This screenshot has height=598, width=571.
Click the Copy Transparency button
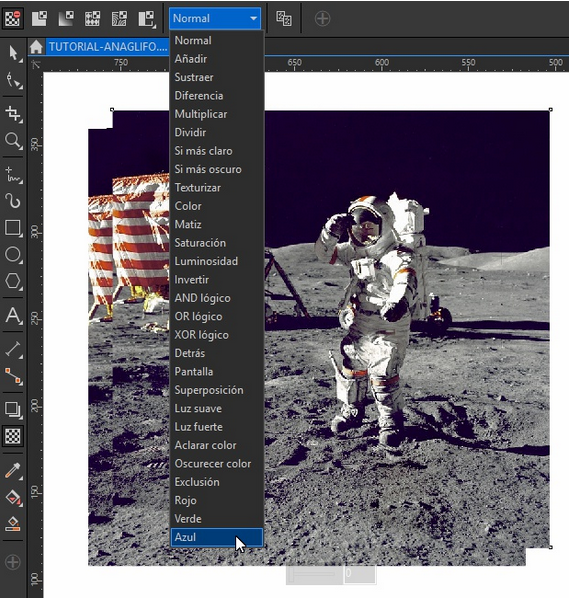click(284, 18)
